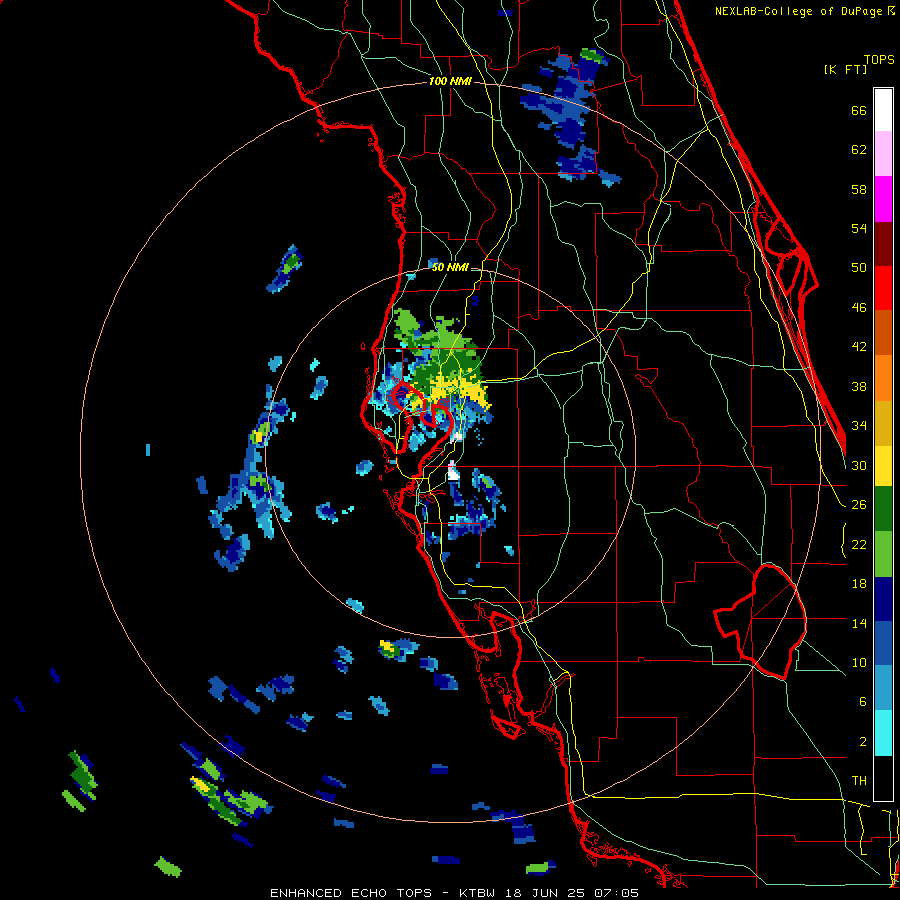Pick the cyan 2 kft legend swatch
Viewport: 900px width, 900px height.
883,733
